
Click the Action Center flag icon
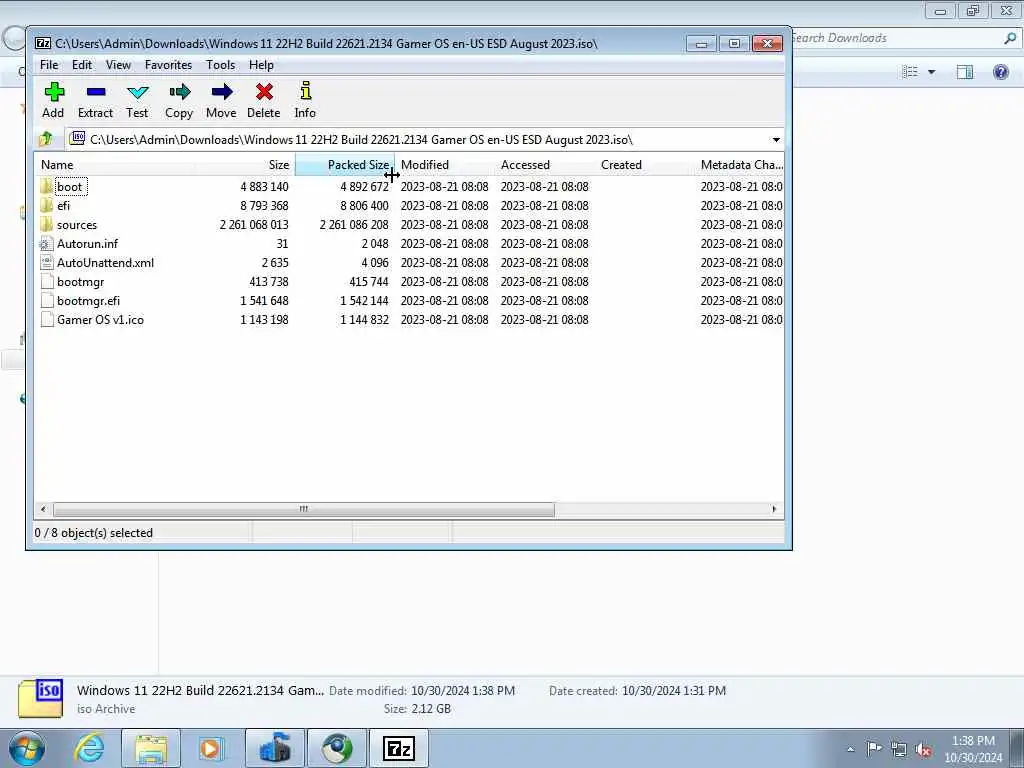[874, 749]
